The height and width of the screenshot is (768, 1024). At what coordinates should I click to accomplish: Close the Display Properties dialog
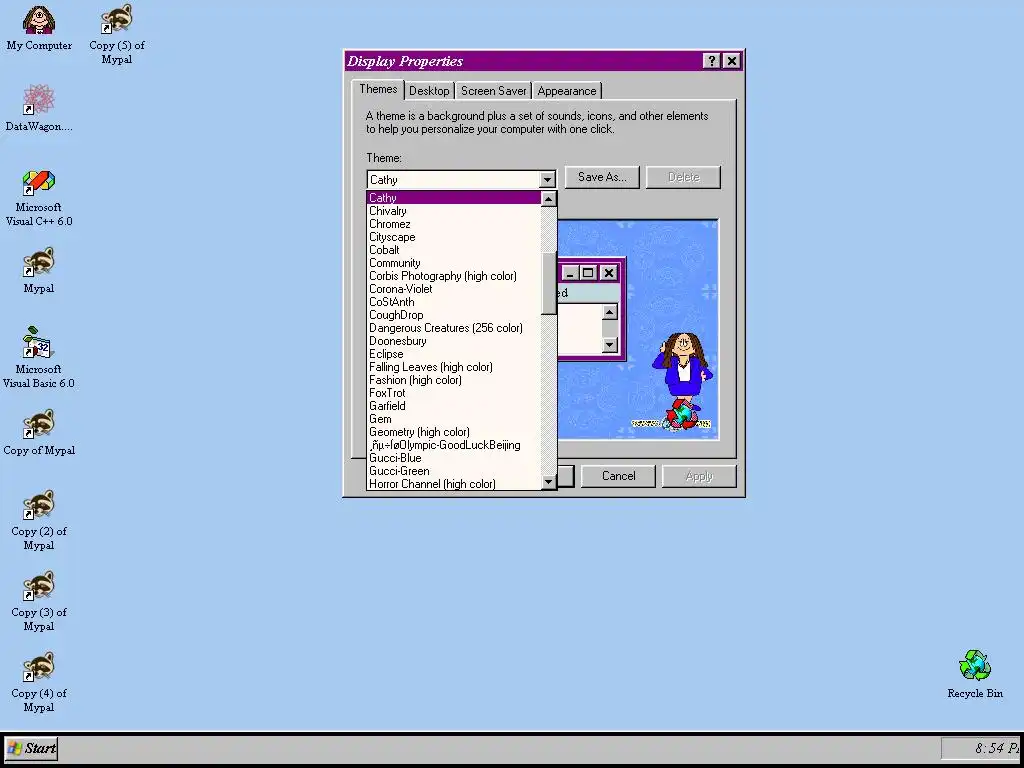tap(732, 61)
